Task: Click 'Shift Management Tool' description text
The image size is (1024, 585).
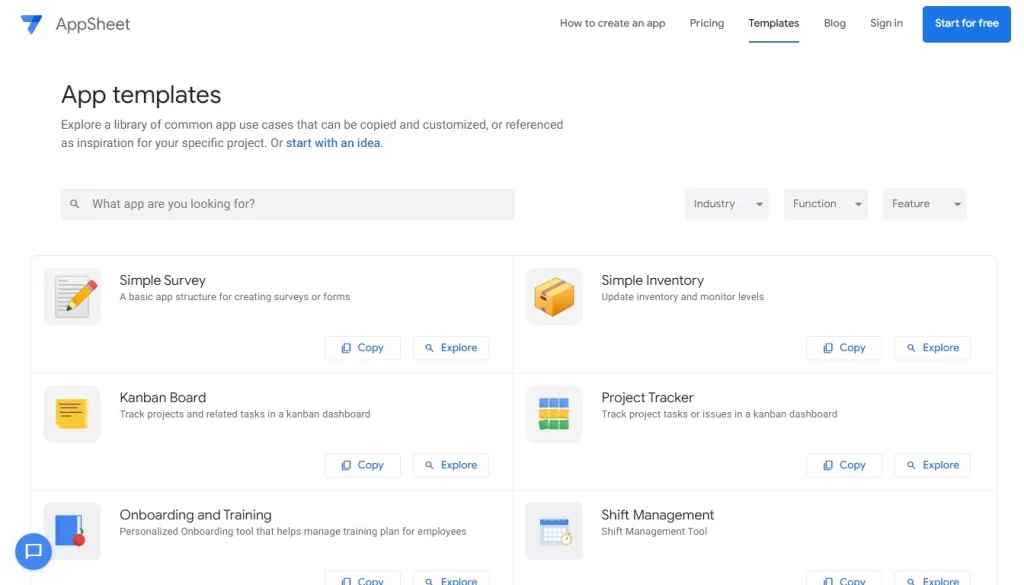Action: coord(654,531)
